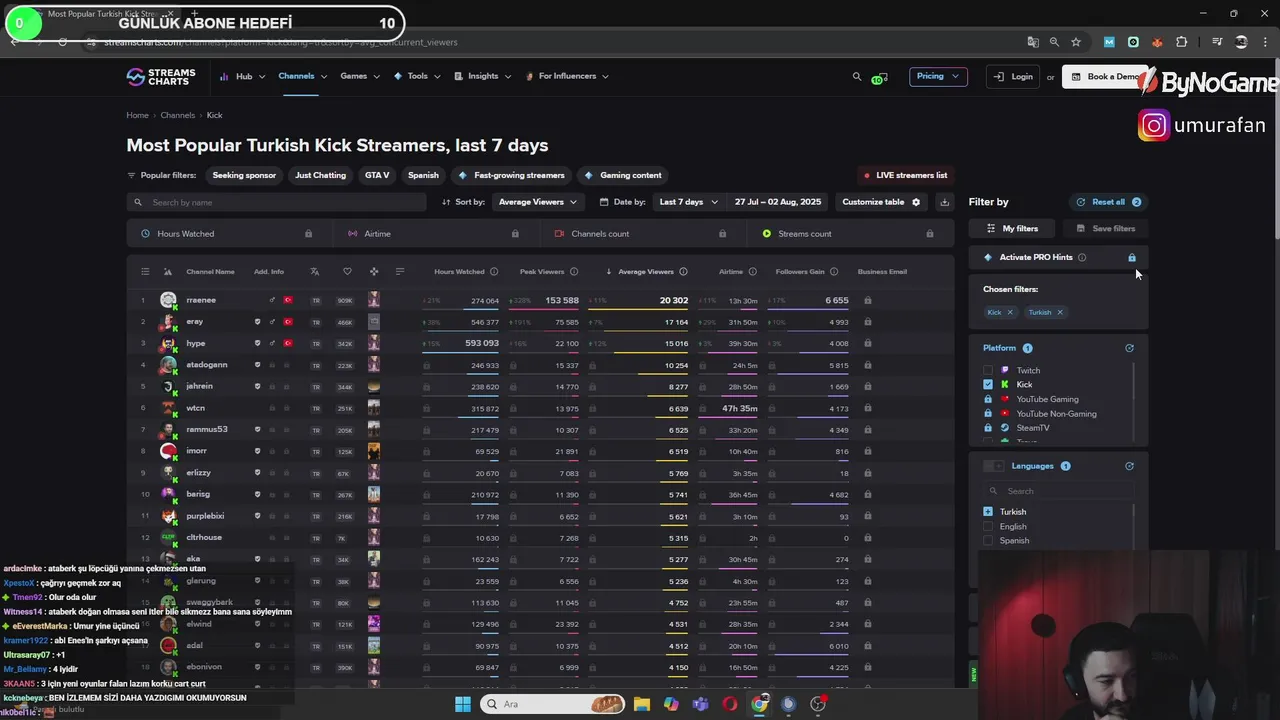Open info icon next to Hours Watched column

[x=493, y=271]
